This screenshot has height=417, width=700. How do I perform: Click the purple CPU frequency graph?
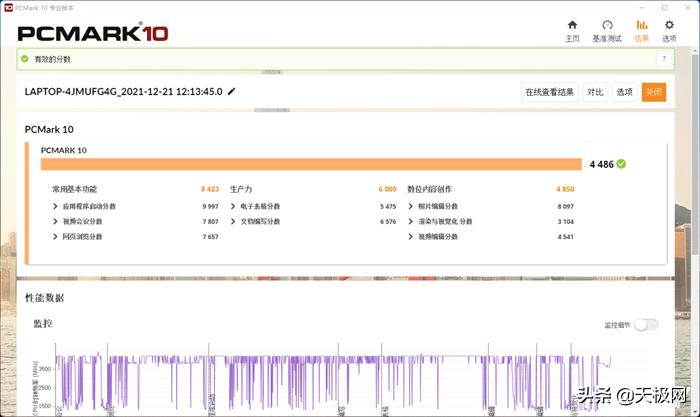click(x=333, y=382)
